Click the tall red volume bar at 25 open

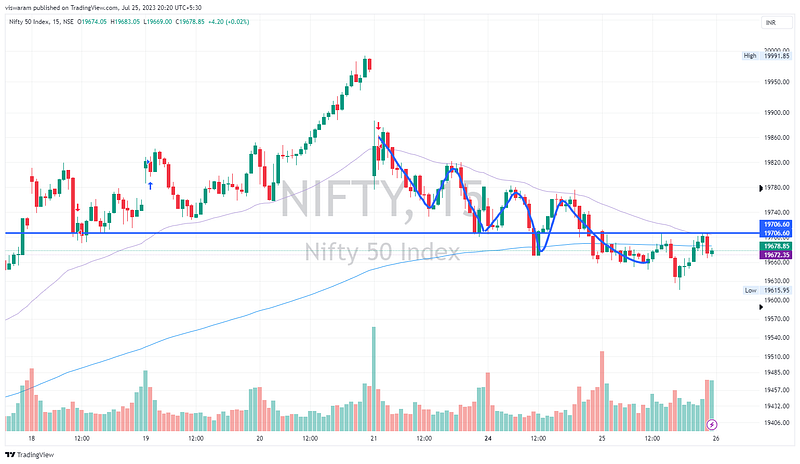click(602, 391)
